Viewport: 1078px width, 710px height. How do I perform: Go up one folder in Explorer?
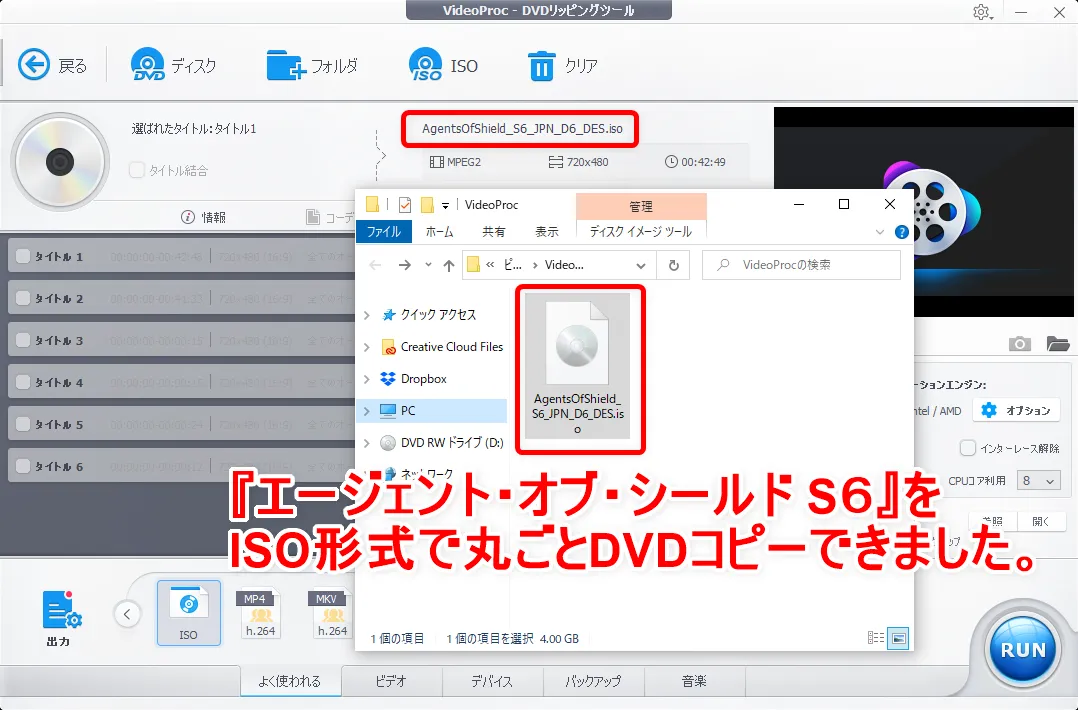click(449, 265)
